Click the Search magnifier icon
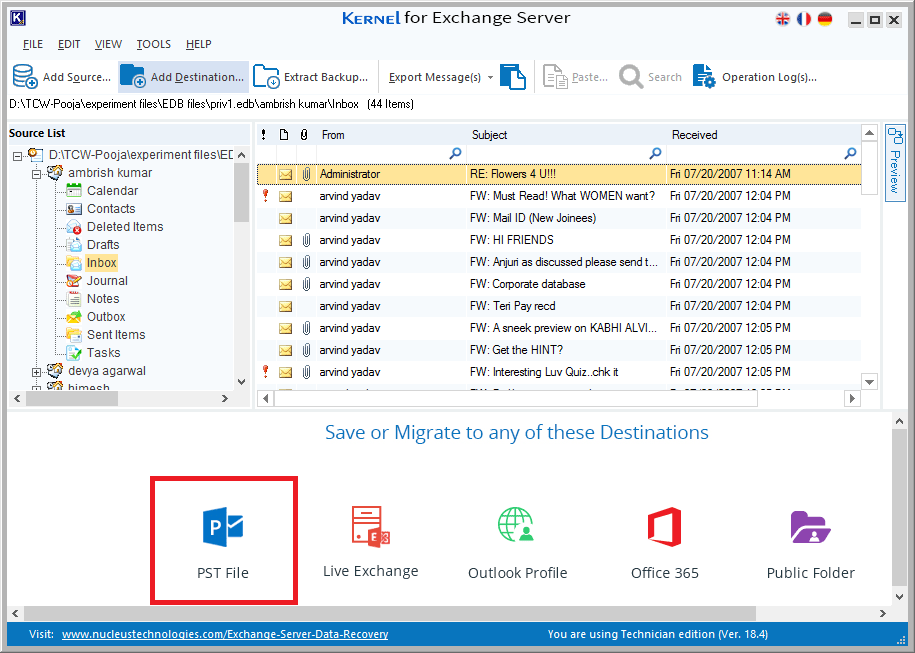This screenshot has width=915, height=653. [631, 76]
